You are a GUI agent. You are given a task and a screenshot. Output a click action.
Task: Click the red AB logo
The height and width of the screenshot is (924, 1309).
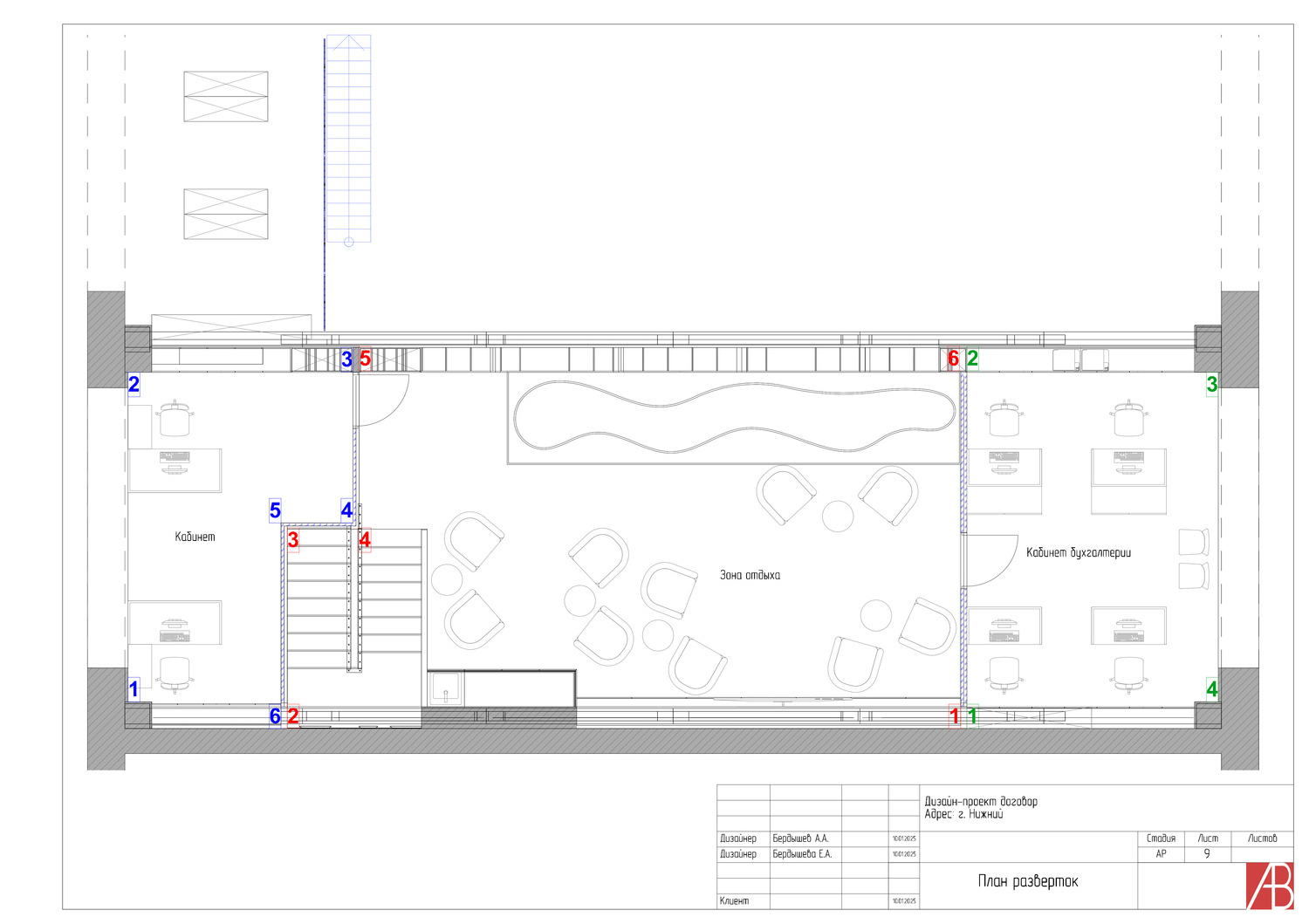pos(1269,886)
